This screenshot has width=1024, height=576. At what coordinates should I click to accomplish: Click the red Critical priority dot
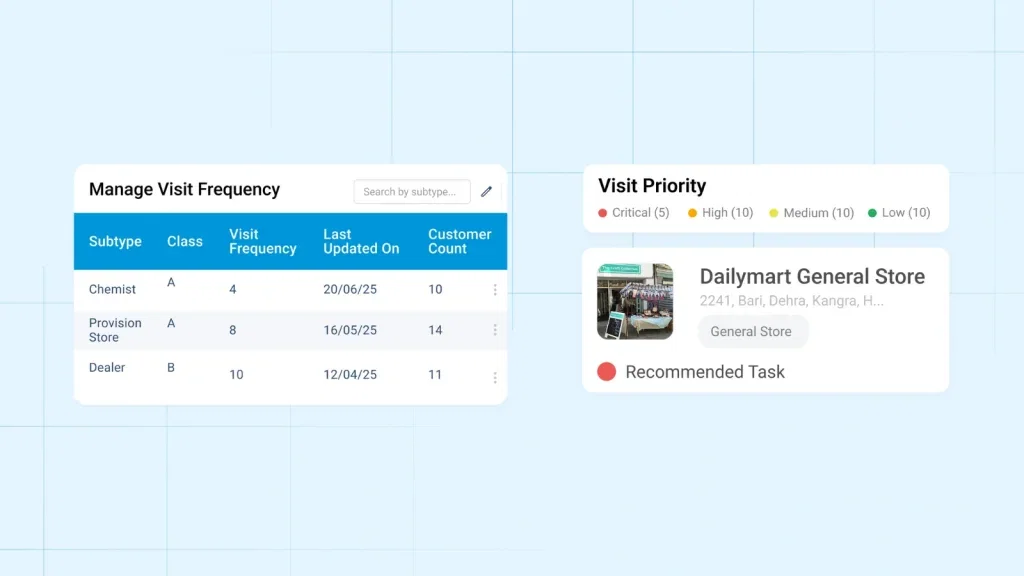click(x=601, y=213)
